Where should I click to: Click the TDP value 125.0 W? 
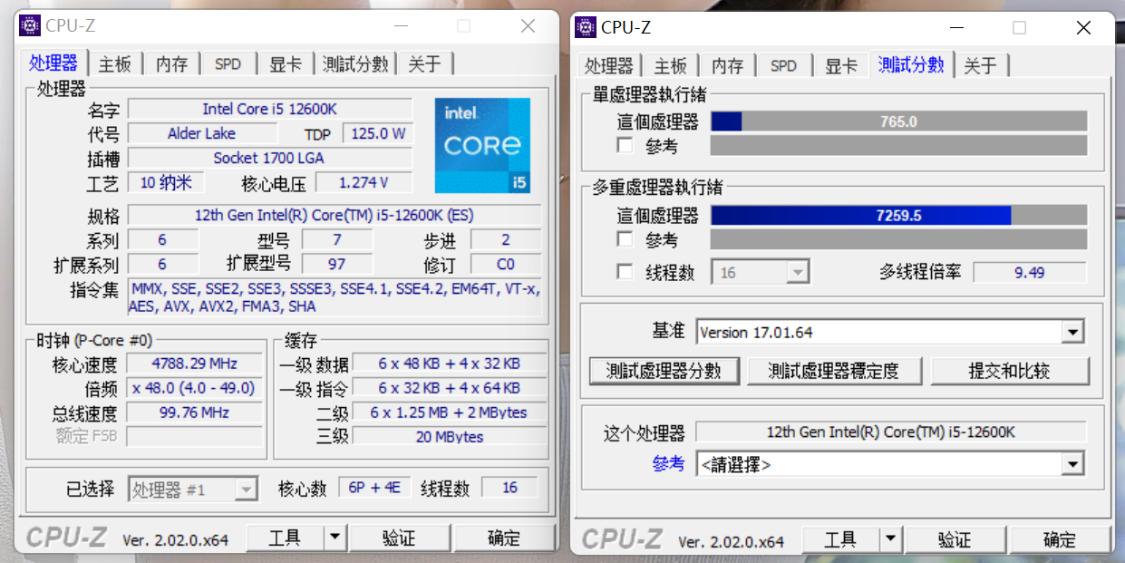click(377, 133)
